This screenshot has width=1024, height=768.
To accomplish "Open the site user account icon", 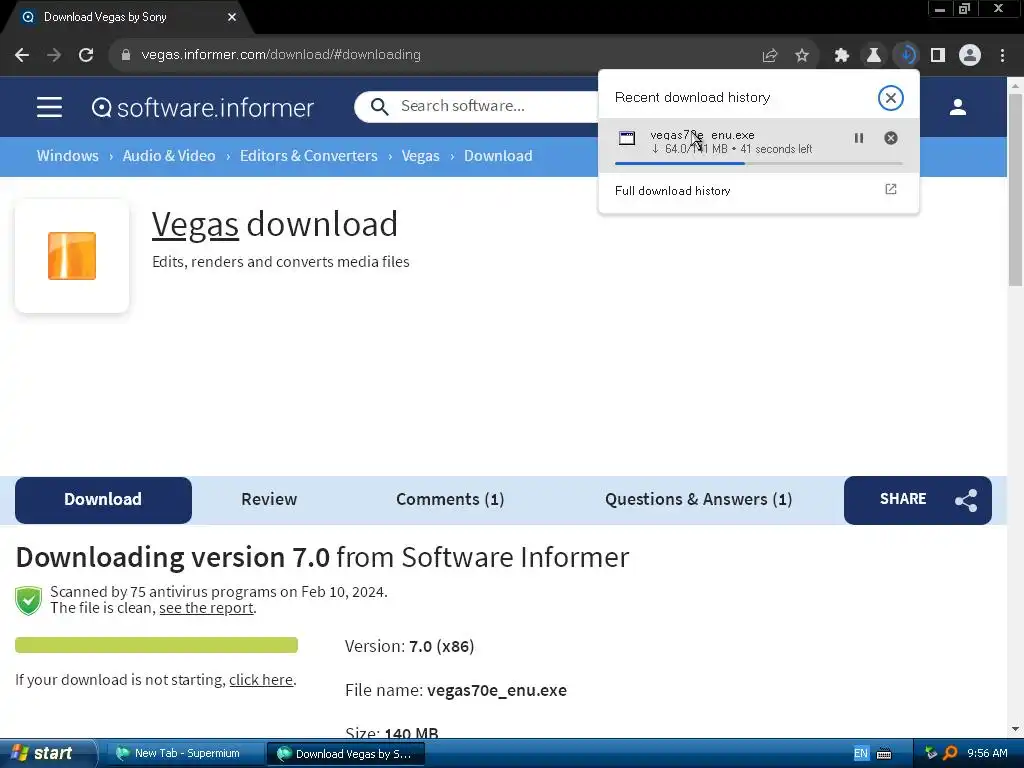I will pos(957,107).
